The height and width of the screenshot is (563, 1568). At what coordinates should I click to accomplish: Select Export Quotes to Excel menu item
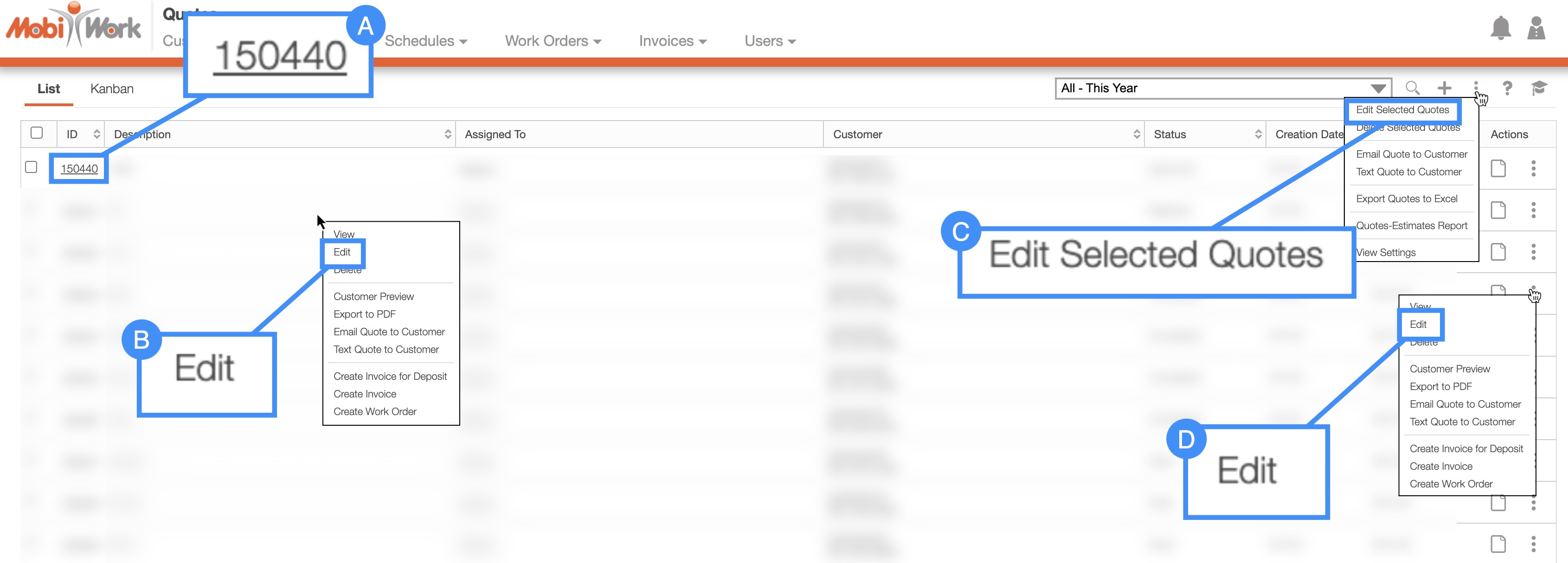[x=1406, y=199]
